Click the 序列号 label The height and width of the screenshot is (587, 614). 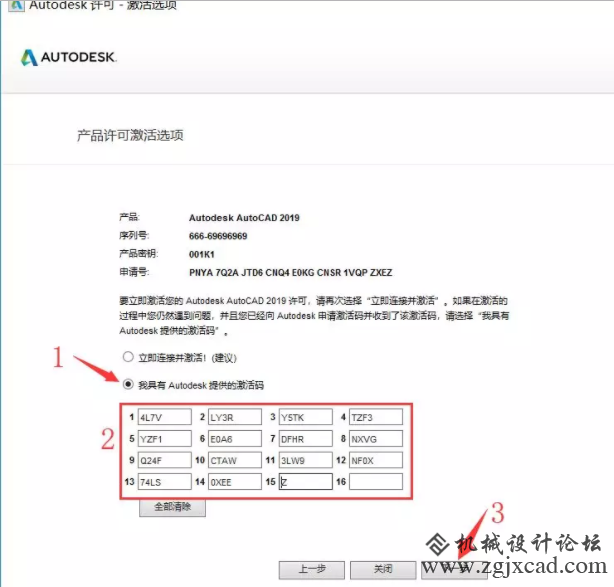click(134, 236)
